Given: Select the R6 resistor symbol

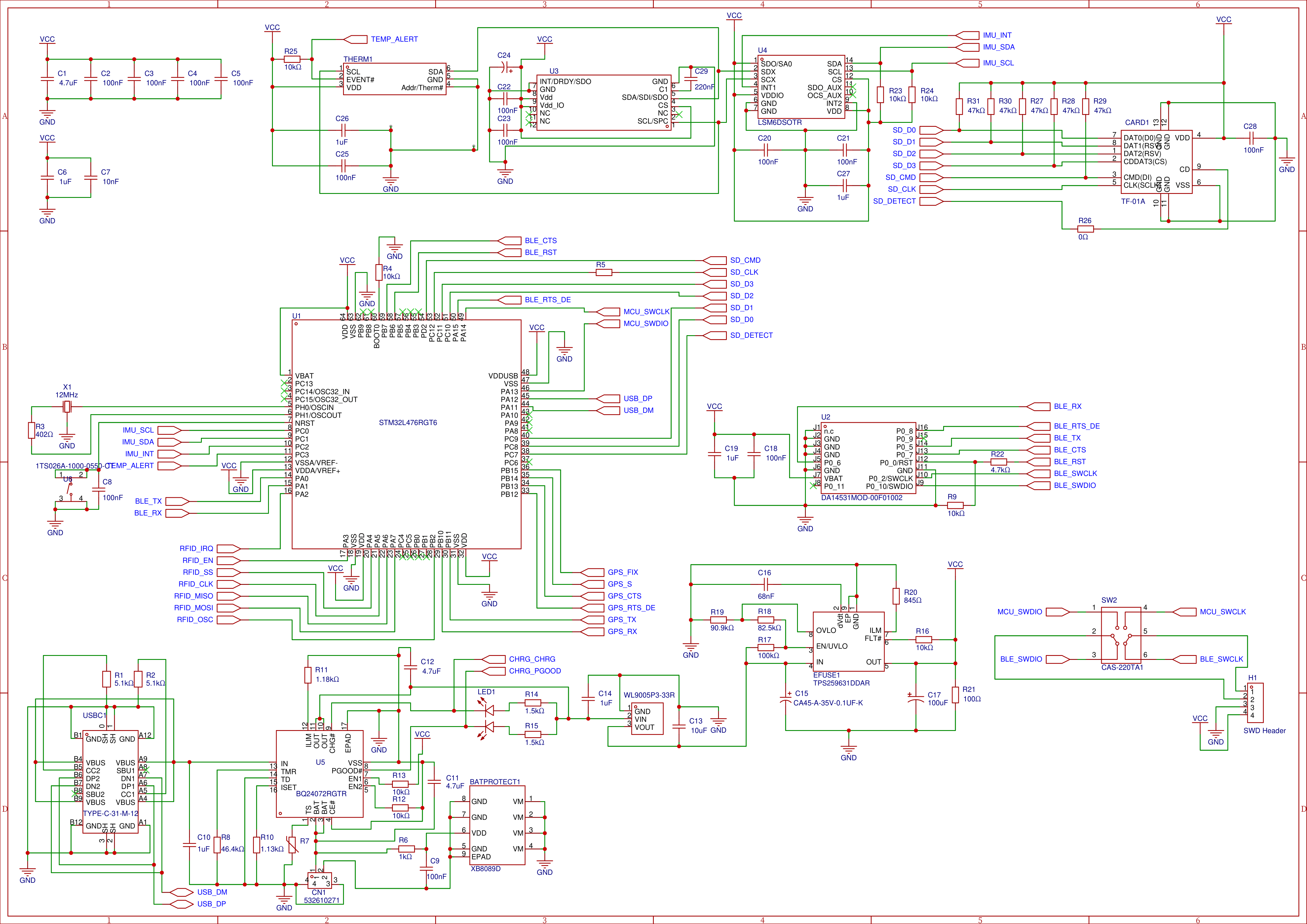Looking at the screenshot, I should click(x=406, y=849).
